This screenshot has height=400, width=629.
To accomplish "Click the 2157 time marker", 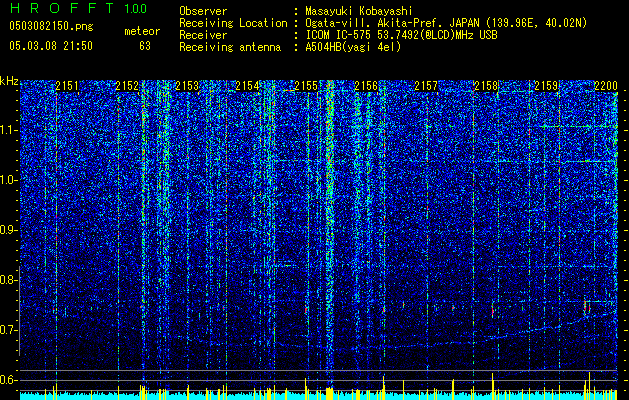I will click(x=426, y=86).
